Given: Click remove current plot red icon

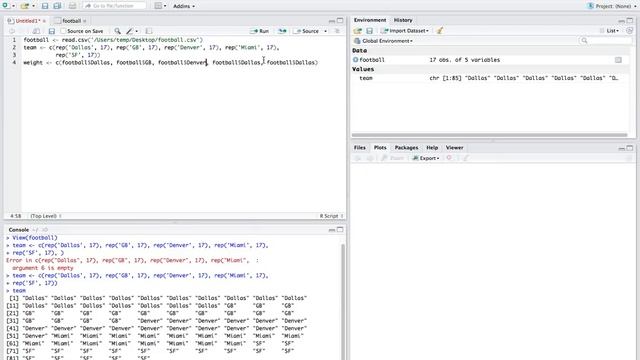Looking at the screenshot, I should coord(449,158).
